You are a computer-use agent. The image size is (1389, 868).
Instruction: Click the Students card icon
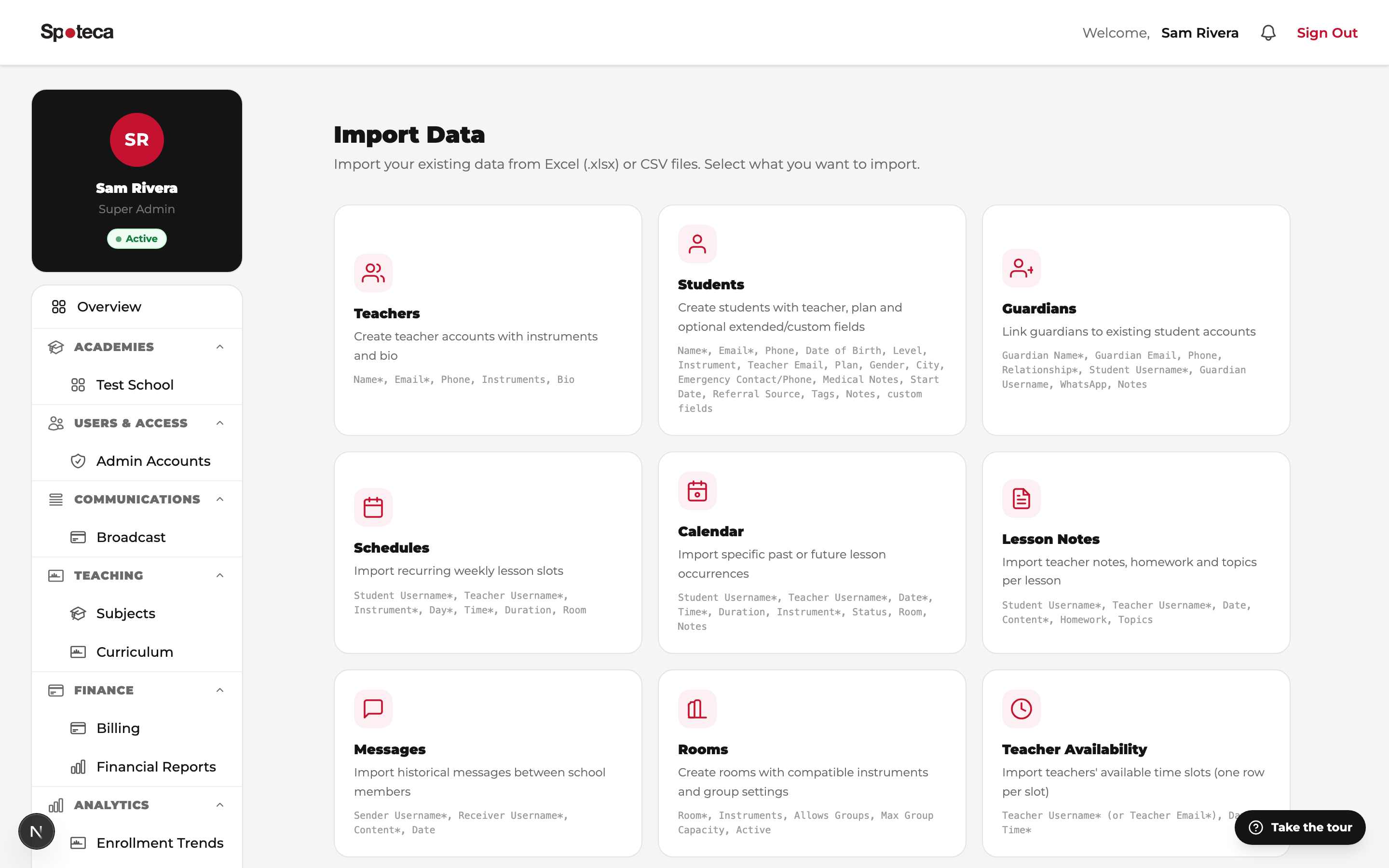[697, 244]
